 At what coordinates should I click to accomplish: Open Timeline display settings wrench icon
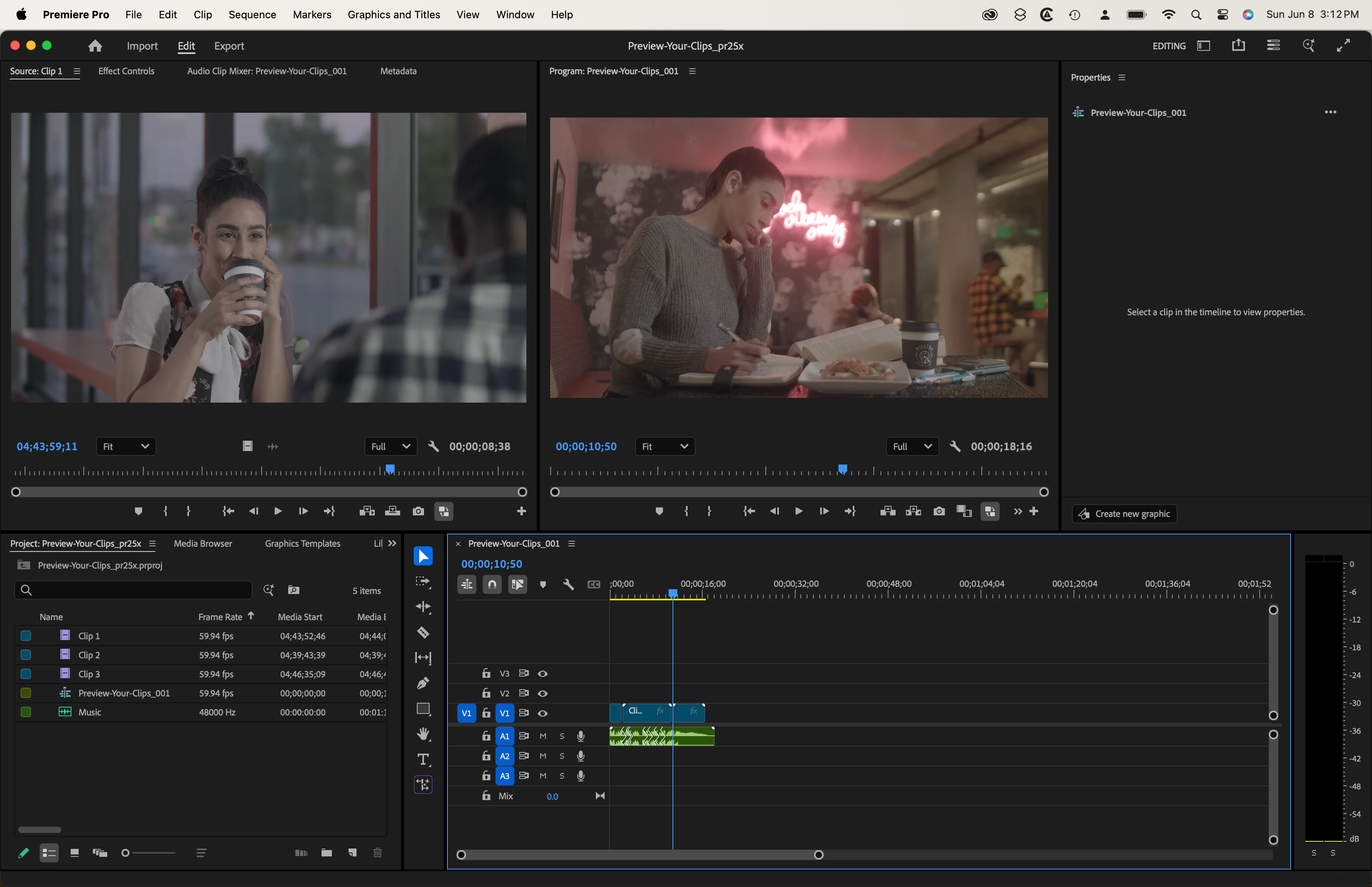568,584
